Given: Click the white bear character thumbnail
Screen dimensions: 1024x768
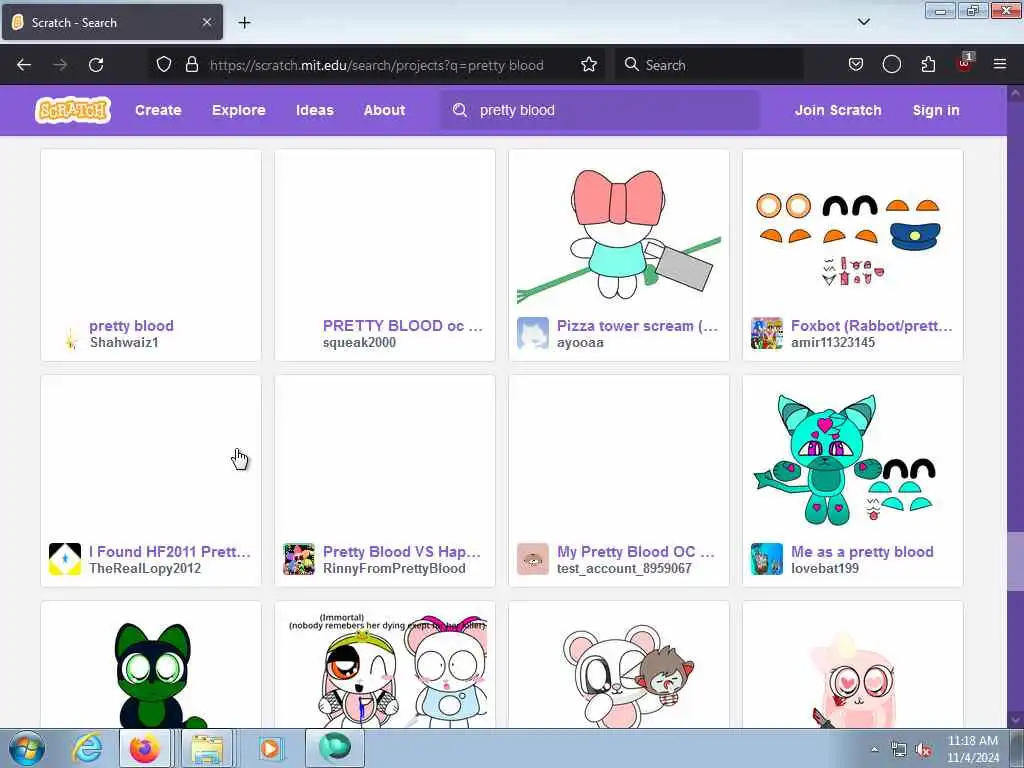Looking at the screenshot, I should [619, 668].
